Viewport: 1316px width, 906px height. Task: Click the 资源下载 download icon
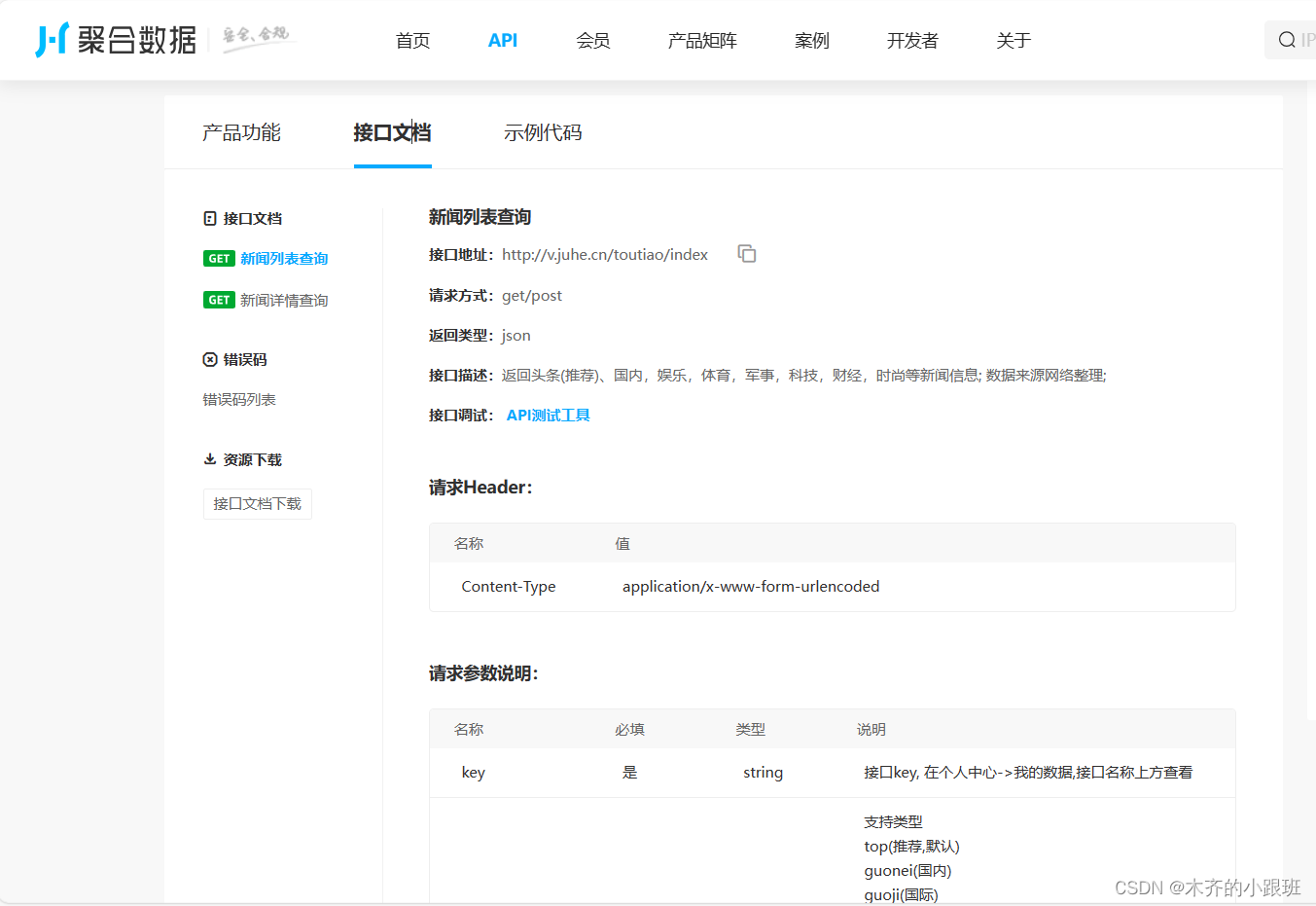tap(210, 458)
